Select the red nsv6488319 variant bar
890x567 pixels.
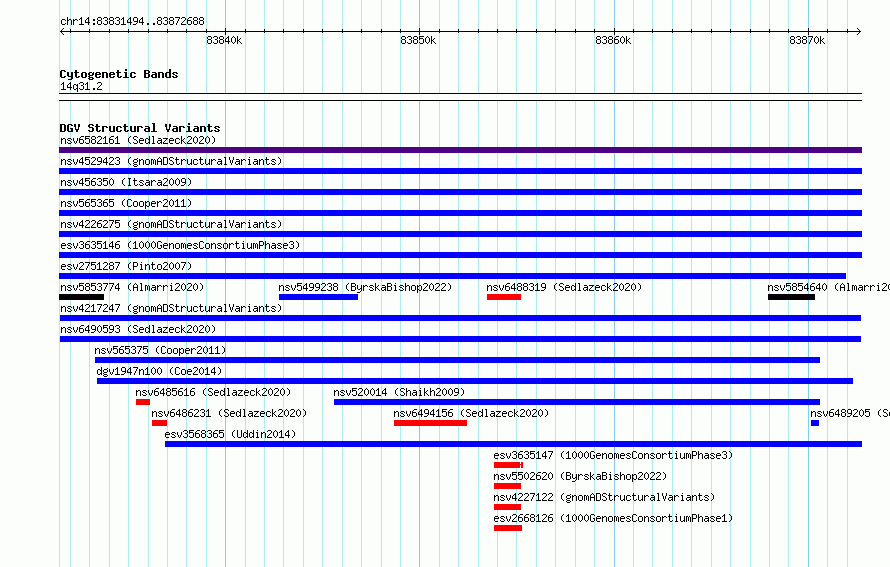point(504,297)
